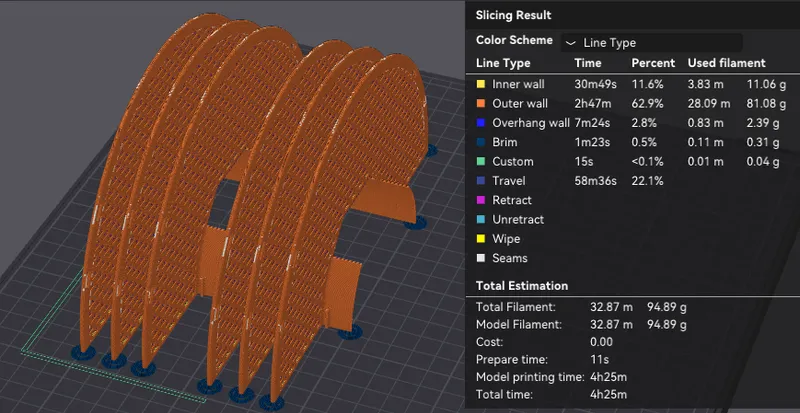Screen dimensions: 800x413
Task: Click the Travel line type swatch icon
Action: 481,181
